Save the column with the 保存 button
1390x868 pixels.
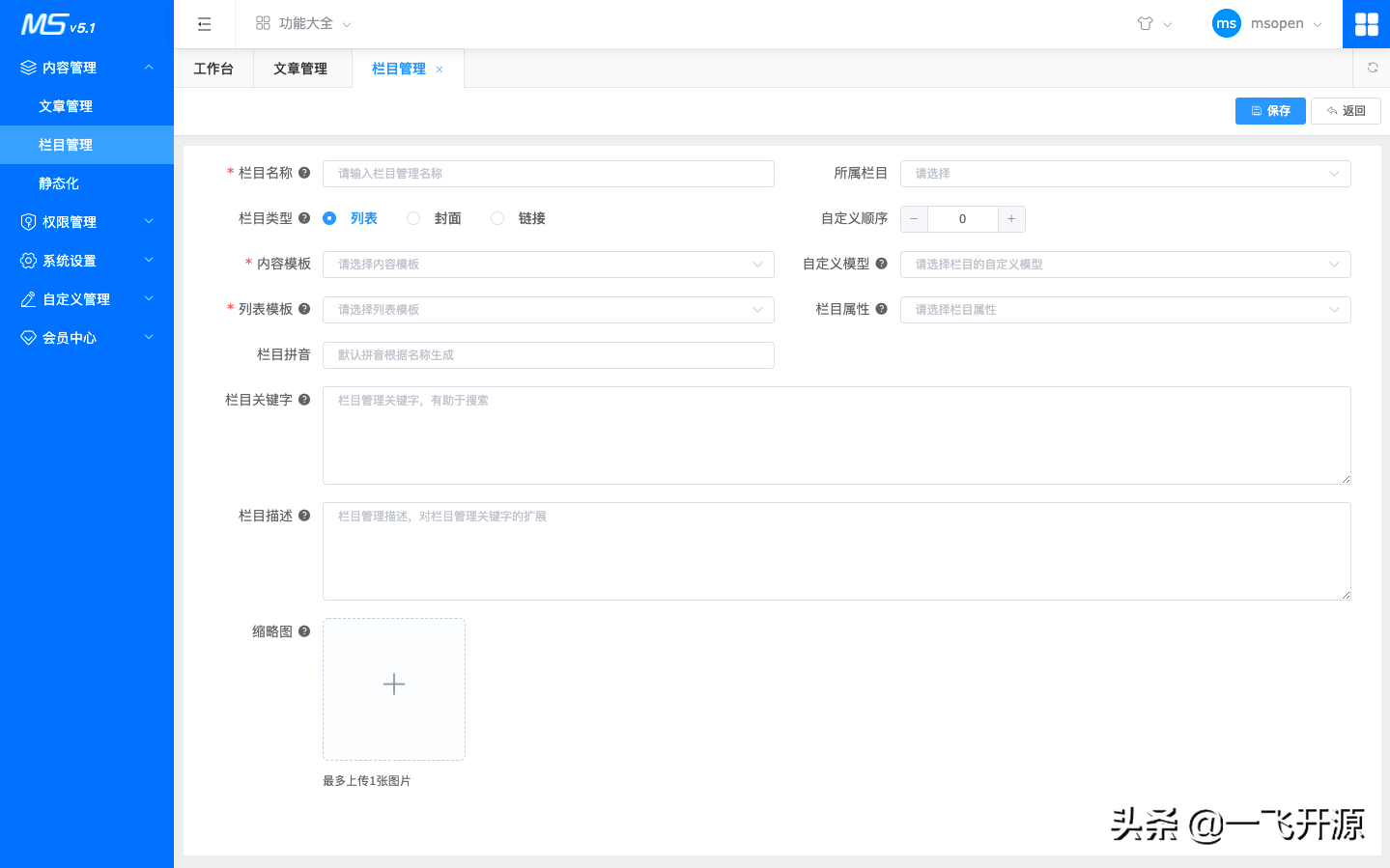(1269, 110)
